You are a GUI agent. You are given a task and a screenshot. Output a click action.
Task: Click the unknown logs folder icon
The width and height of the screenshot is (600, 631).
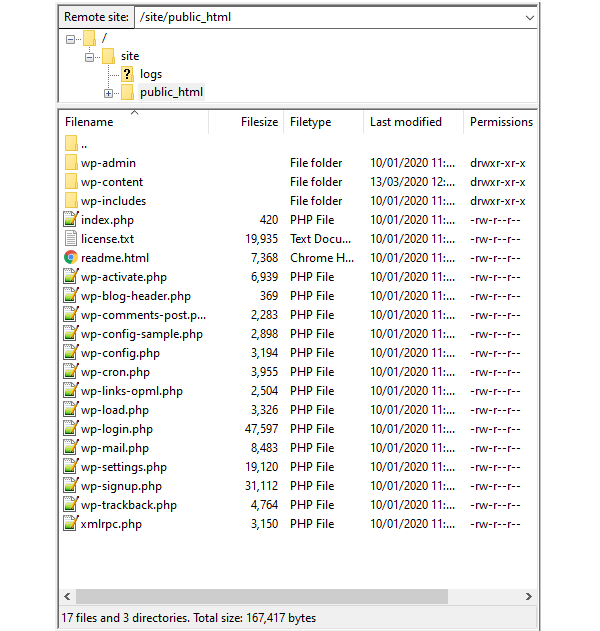click(x=127, y=74)
